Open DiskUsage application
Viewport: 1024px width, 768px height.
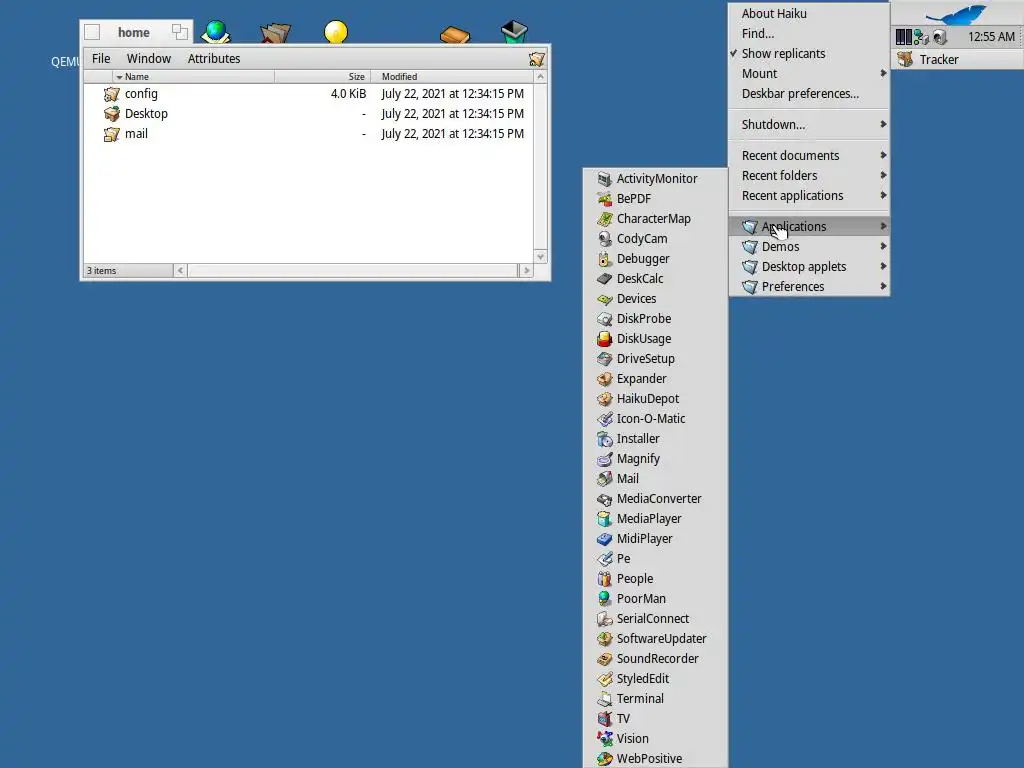tap(655, 338)
